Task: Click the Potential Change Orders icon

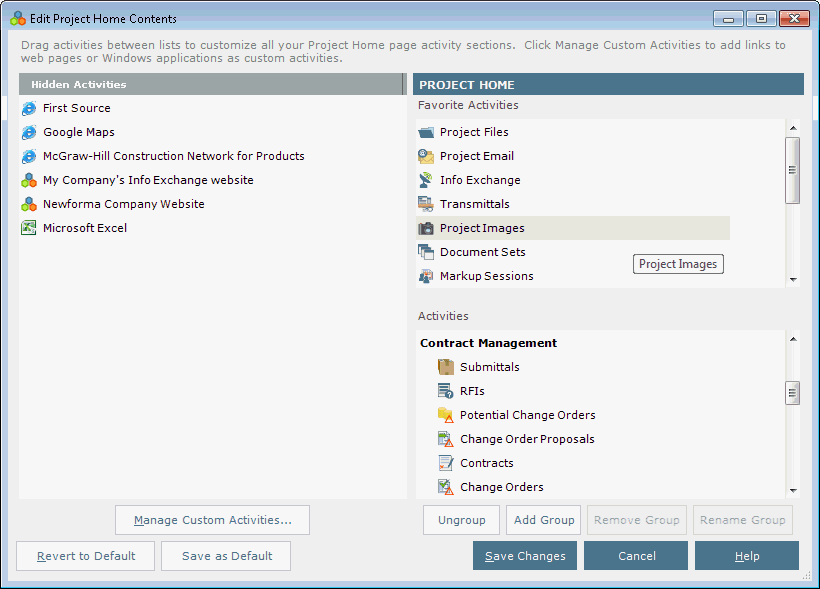Action: (x=446, y=415)
